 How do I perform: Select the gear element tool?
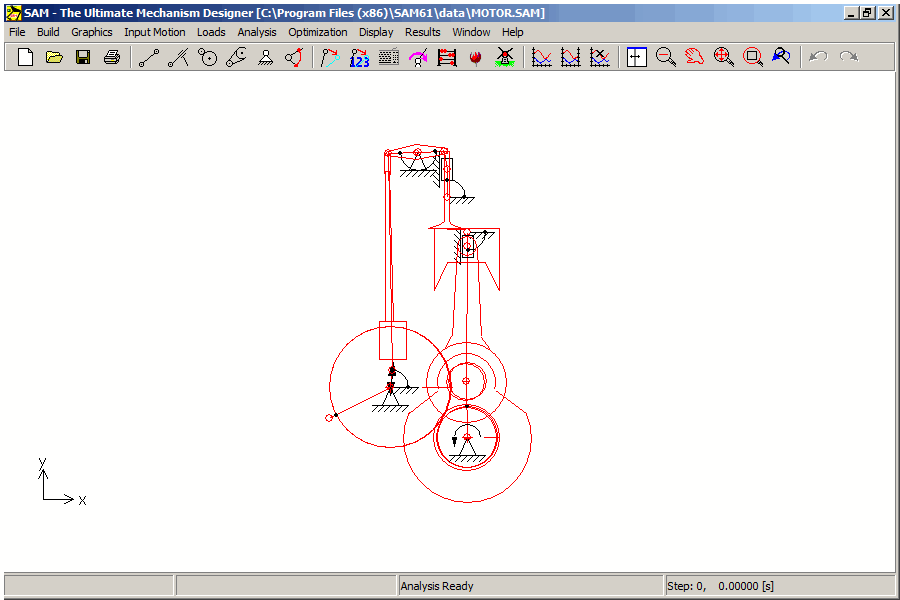pos(207,57)
